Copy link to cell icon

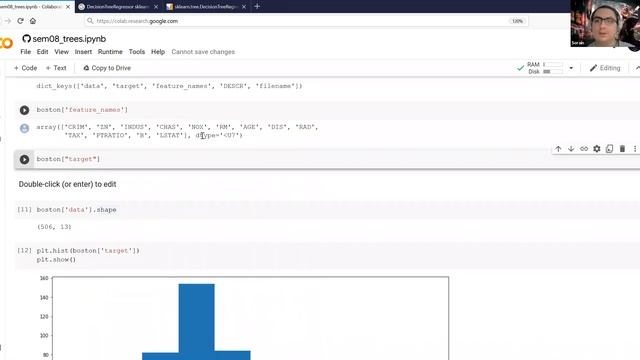click(584, 149)
